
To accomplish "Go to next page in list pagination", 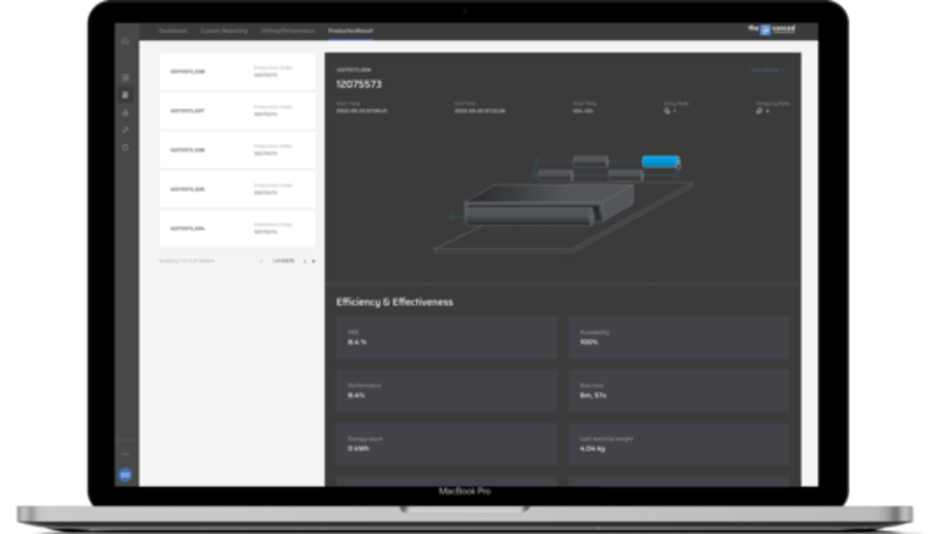I will tap(305, 261).
